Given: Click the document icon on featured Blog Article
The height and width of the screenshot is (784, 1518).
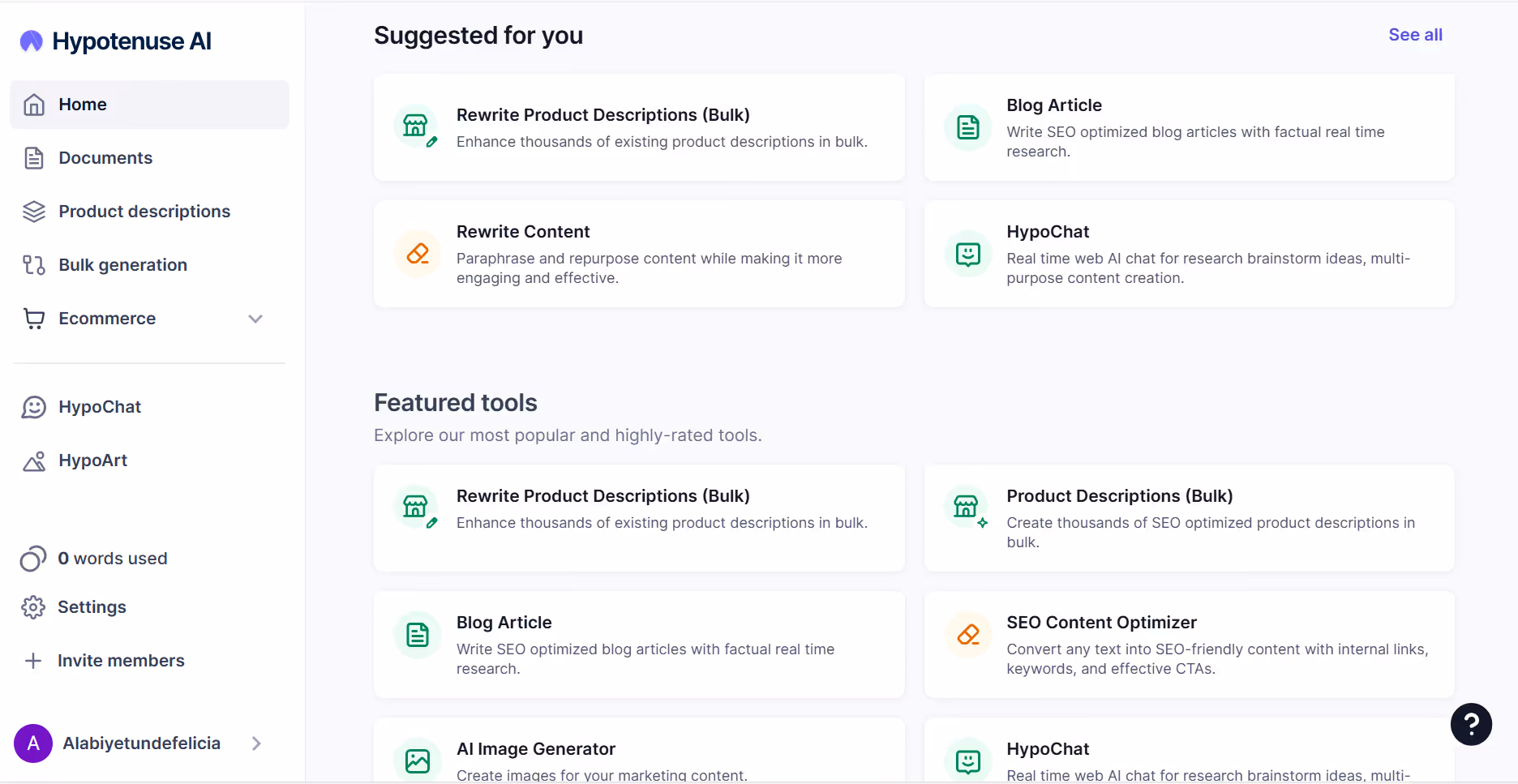Looking at the screenshot, I should point(418,635).
